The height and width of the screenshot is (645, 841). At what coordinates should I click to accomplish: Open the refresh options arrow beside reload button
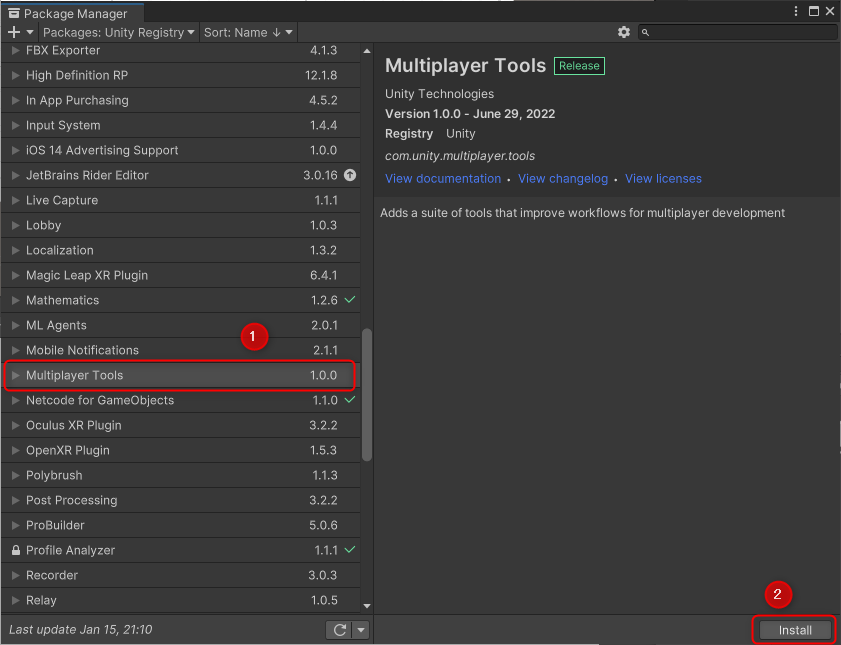tap(360, 630)
